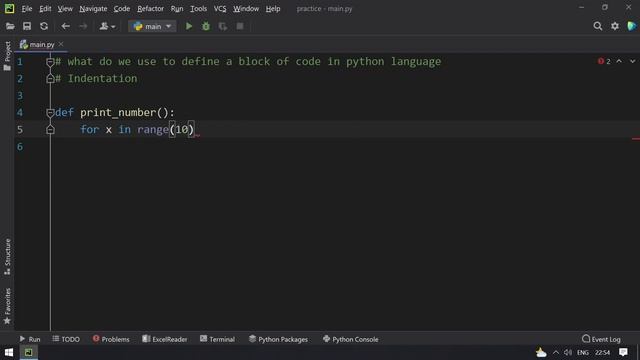This screenshot has width=640, height=360.
Task: Run main with the green play icon
Action: point(189,27)
